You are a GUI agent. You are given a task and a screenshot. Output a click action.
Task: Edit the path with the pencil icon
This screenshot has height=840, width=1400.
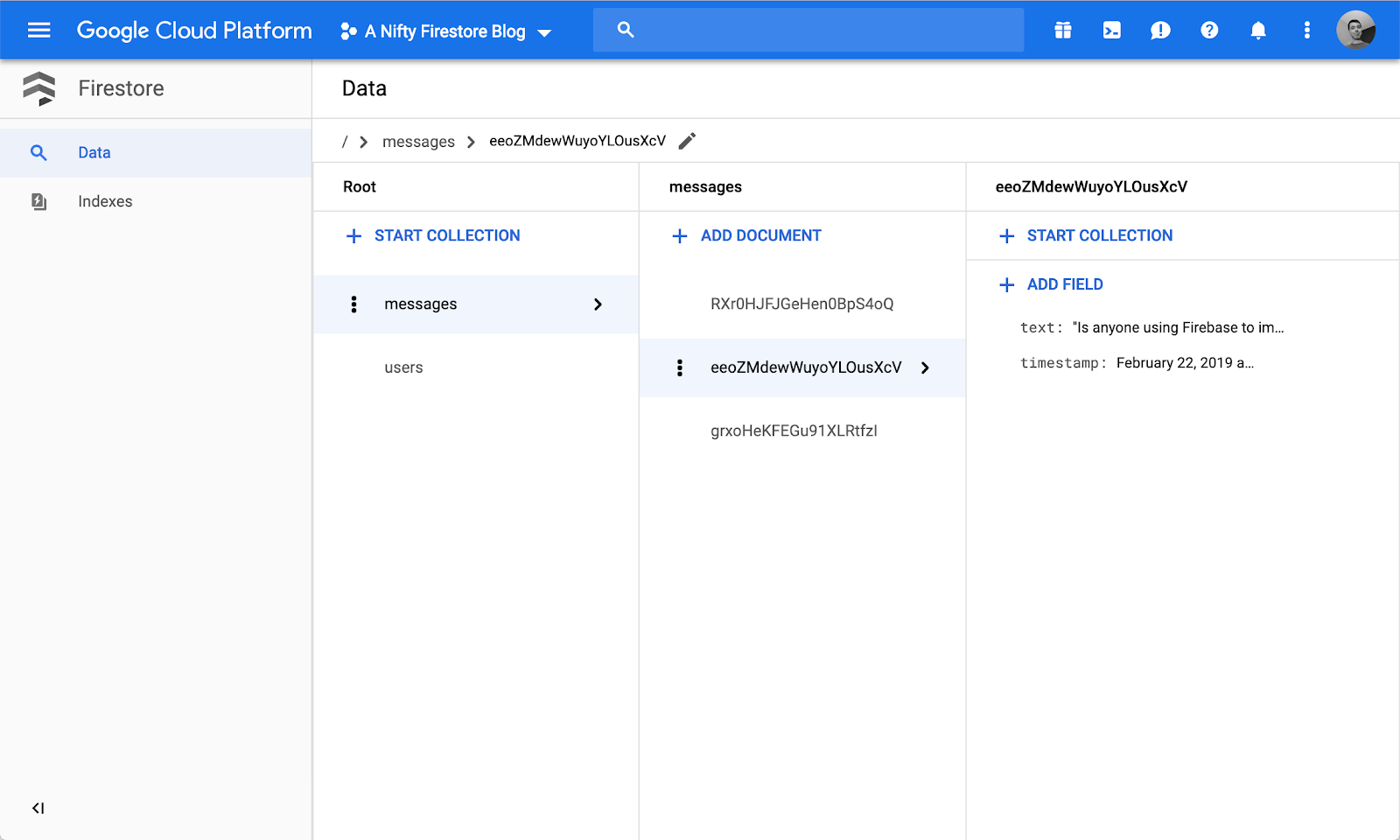coord(688,141)
